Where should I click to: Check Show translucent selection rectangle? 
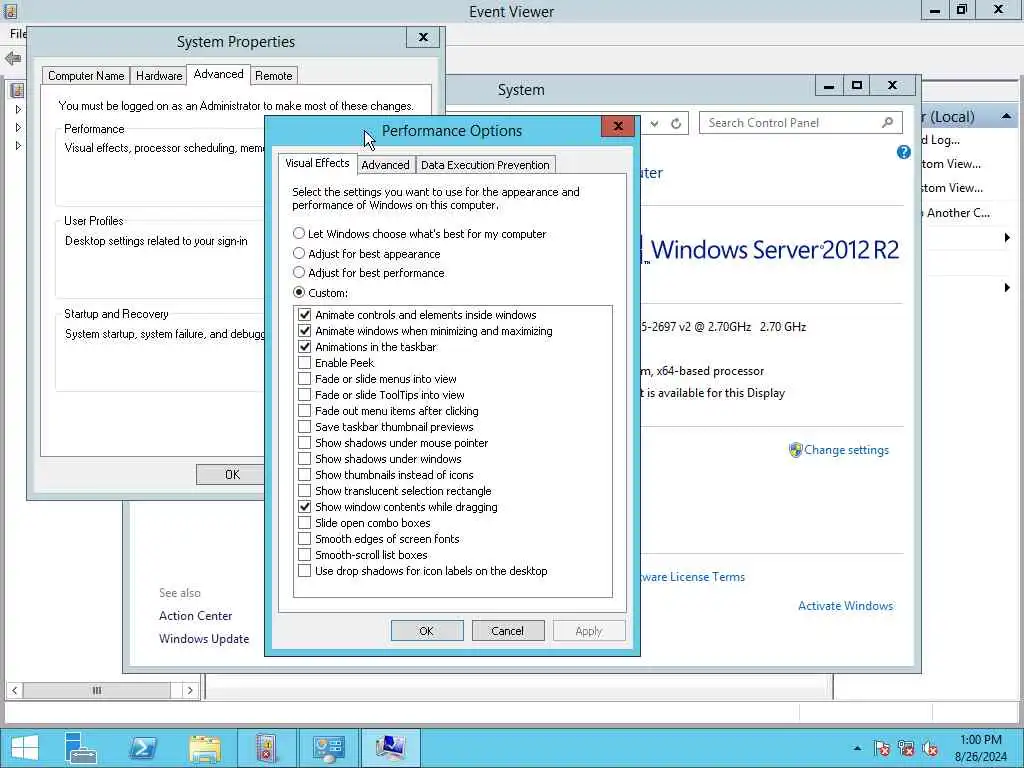click(304, 490)
